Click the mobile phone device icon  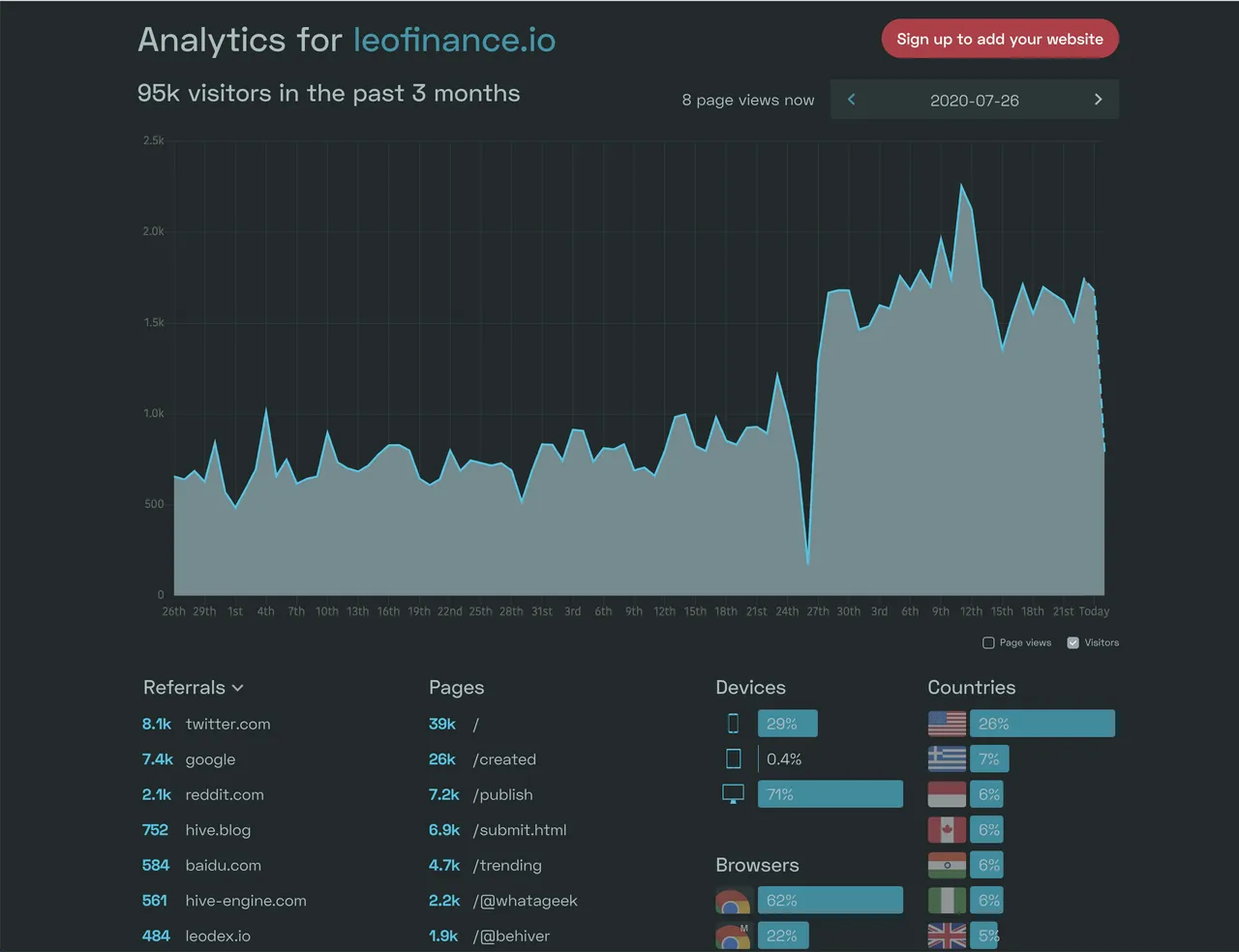click(x=733, y=723)
